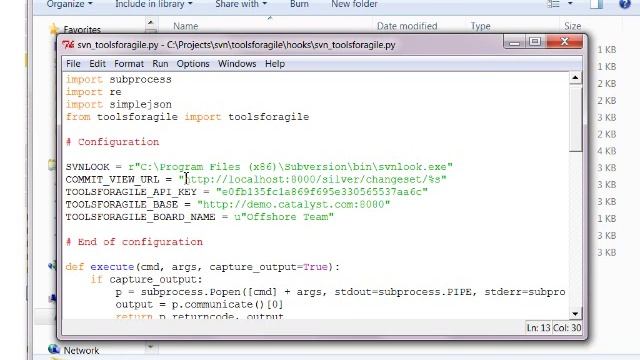Click the '# Configuration' comment
The image size is (640, 360).
point(112,142)
